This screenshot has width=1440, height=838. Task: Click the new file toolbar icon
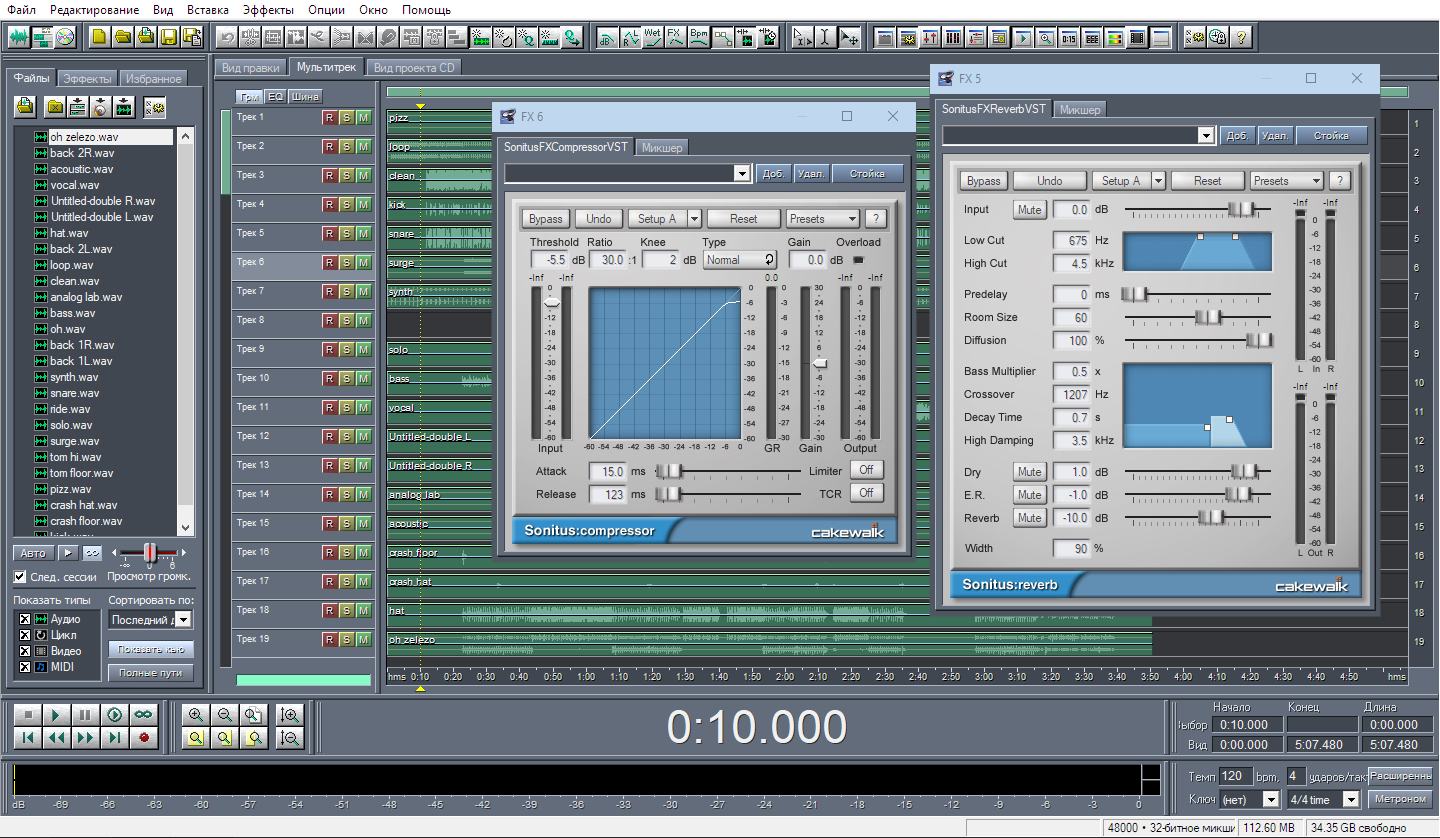99,38
